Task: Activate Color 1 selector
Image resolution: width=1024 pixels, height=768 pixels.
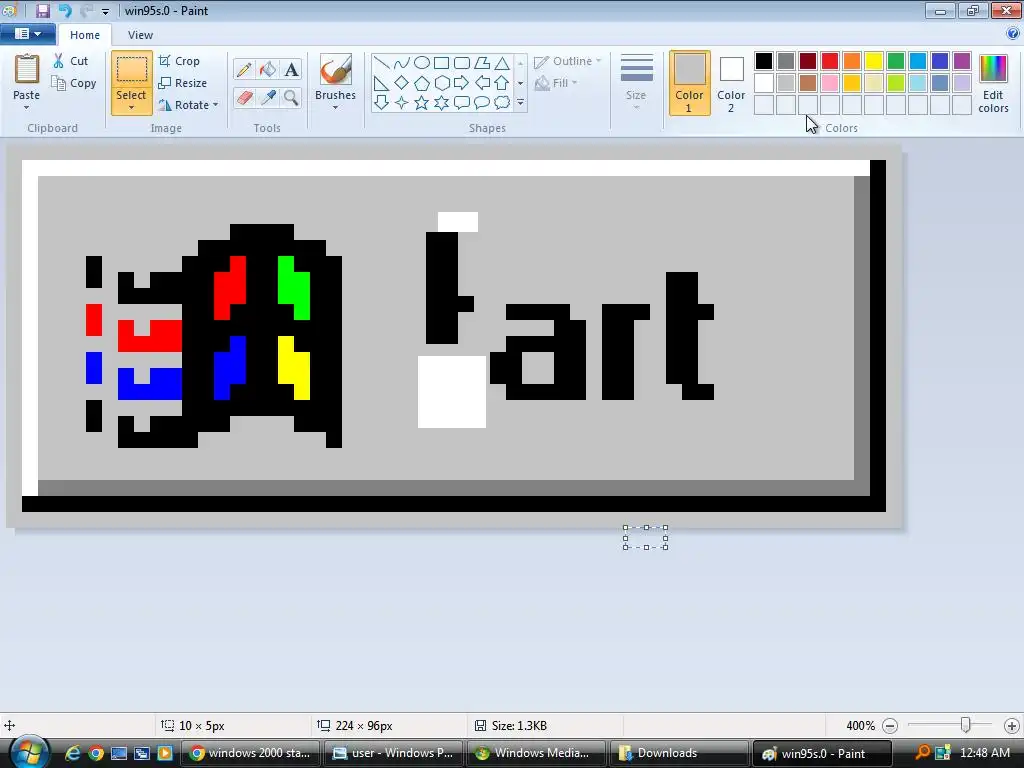Action: pos(689,83)
